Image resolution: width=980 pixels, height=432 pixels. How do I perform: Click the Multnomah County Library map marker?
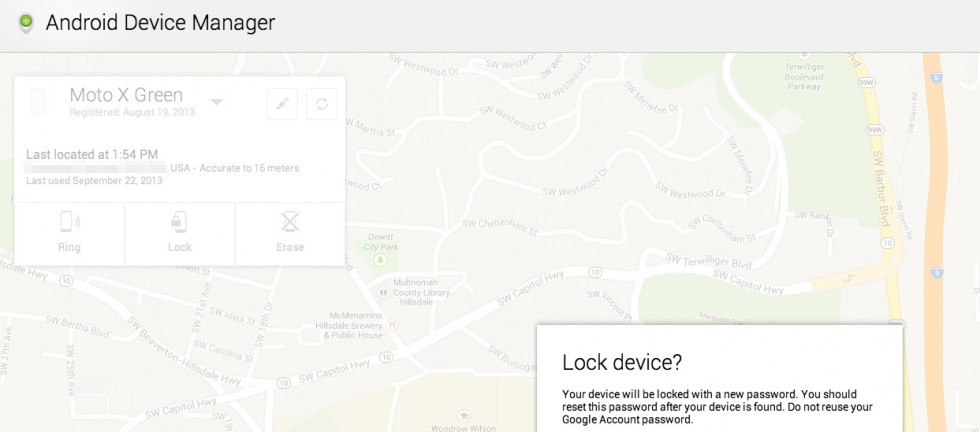click(384, 293)
